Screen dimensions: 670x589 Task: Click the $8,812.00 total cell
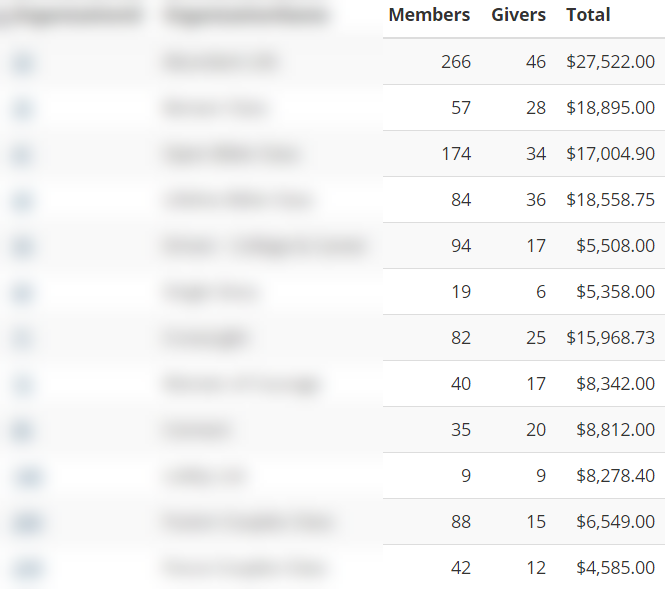coord(615,430)
